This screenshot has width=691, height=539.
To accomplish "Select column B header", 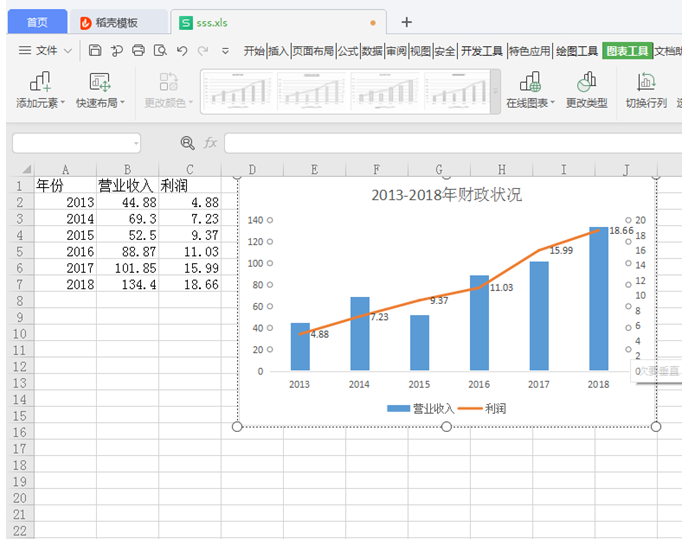I will pos(127,170).
